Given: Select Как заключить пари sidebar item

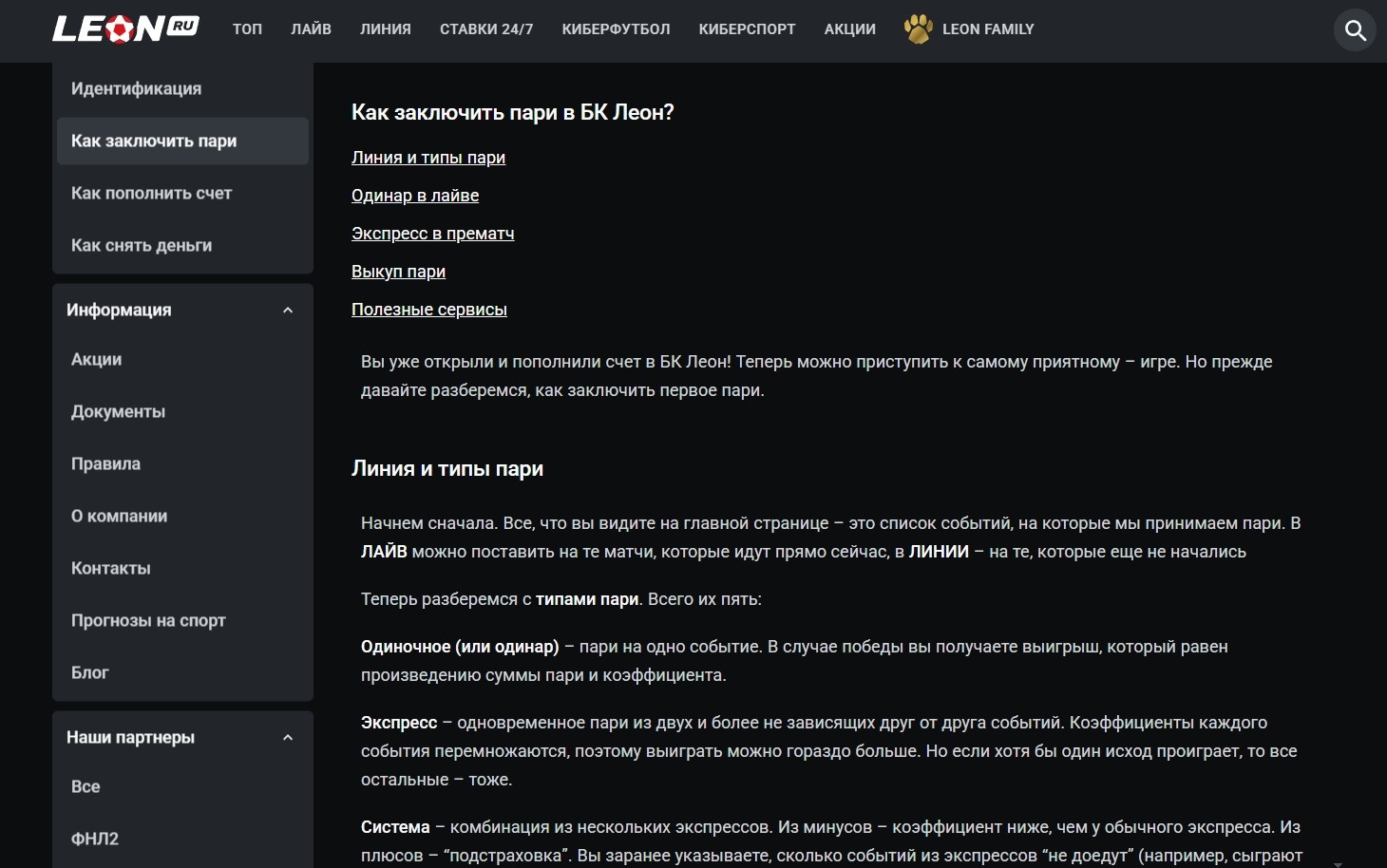Looking at the screenshot, I should 182,141.
